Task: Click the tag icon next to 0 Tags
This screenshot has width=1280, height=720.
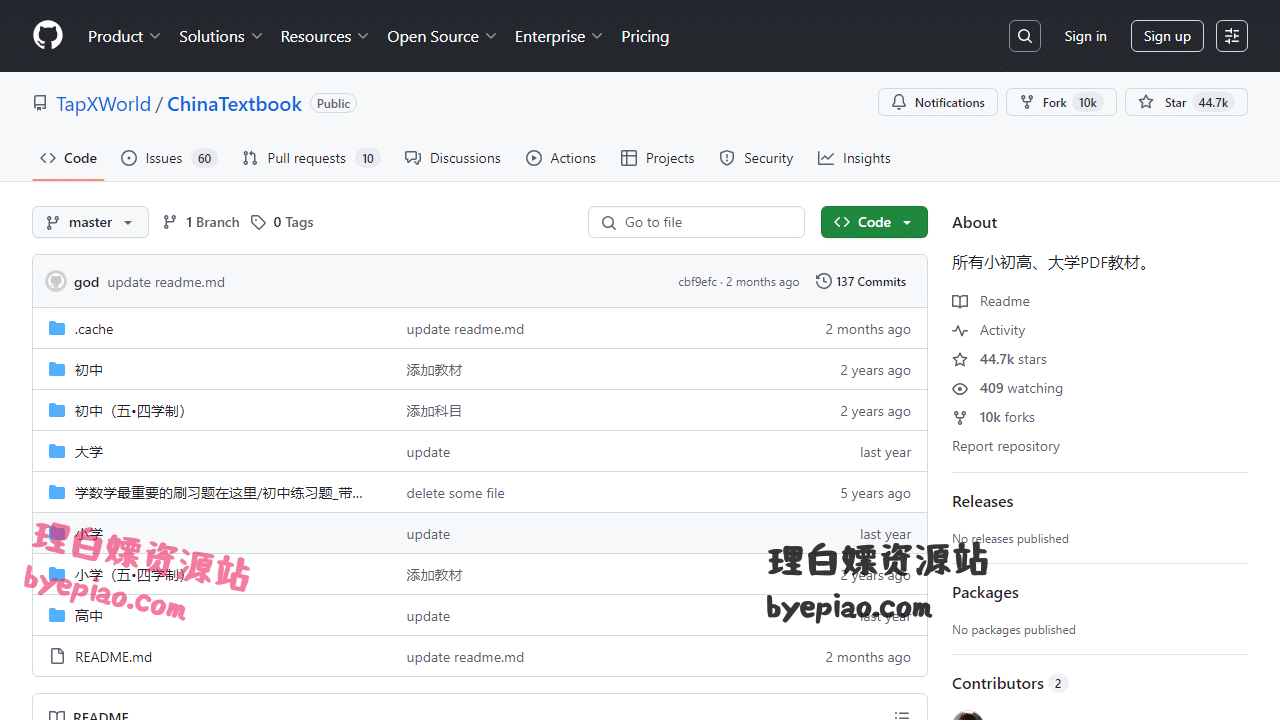Action: 259,222
